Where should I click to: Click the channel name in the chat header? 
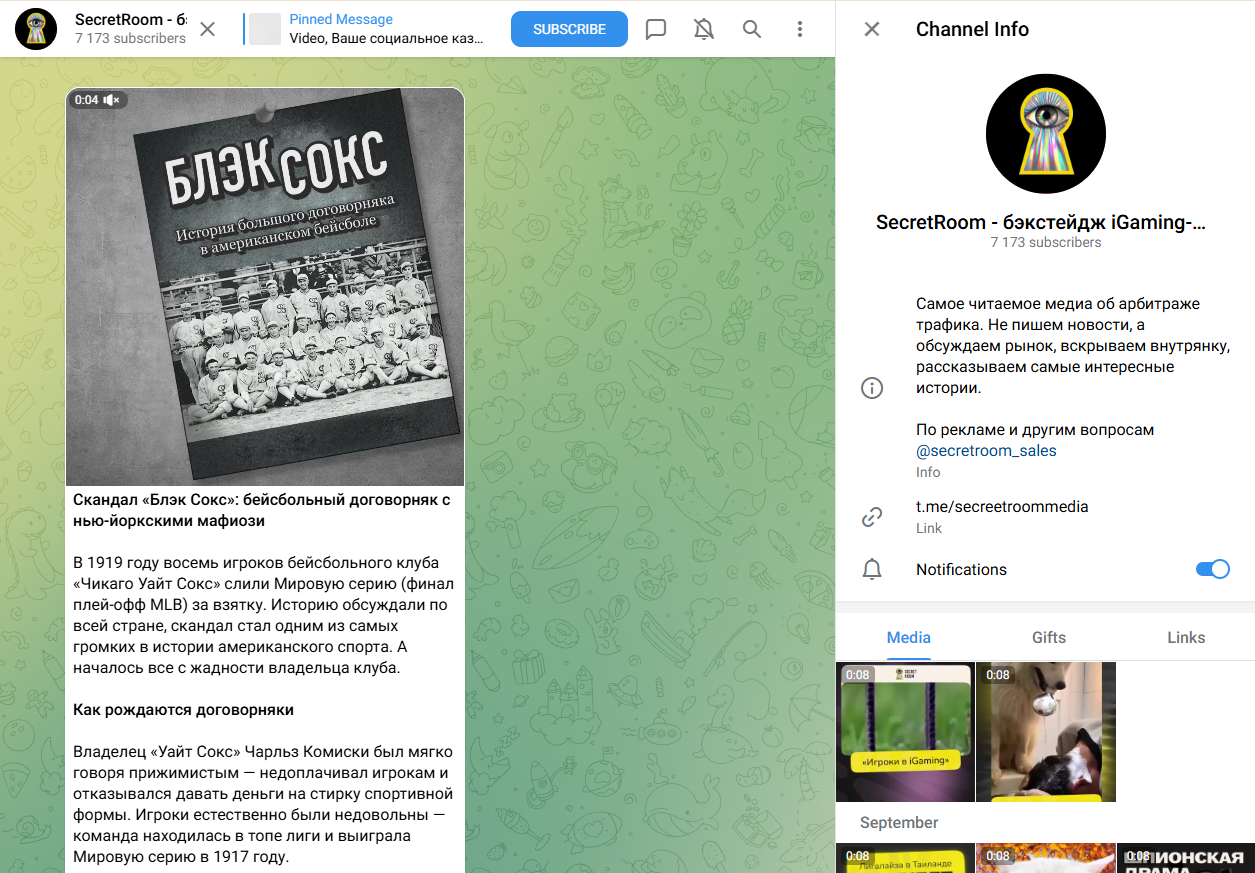click(x=132, y=20)
